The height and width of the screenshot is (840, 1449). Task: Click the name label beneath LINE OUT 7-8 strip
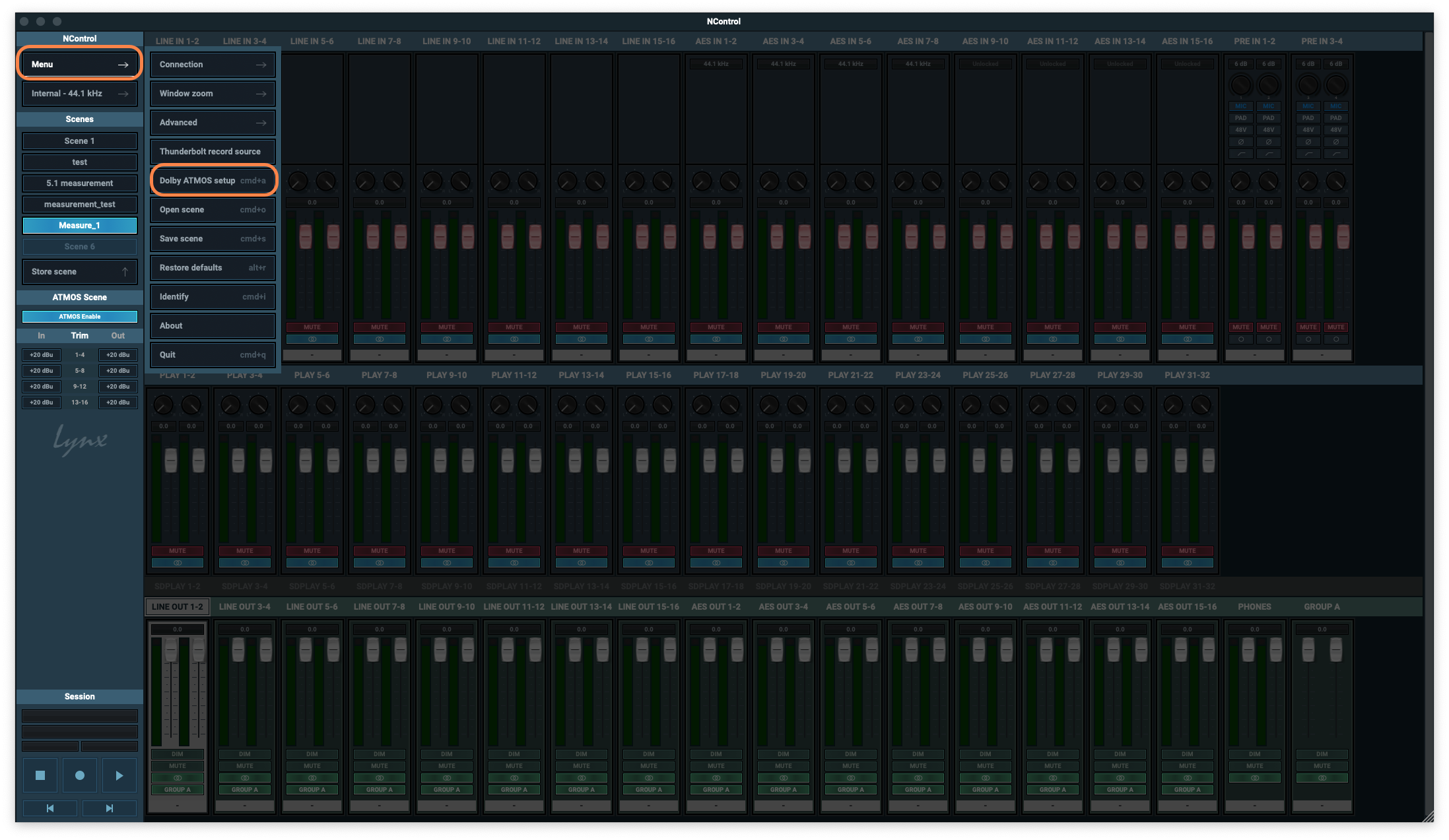coord(380,806)
